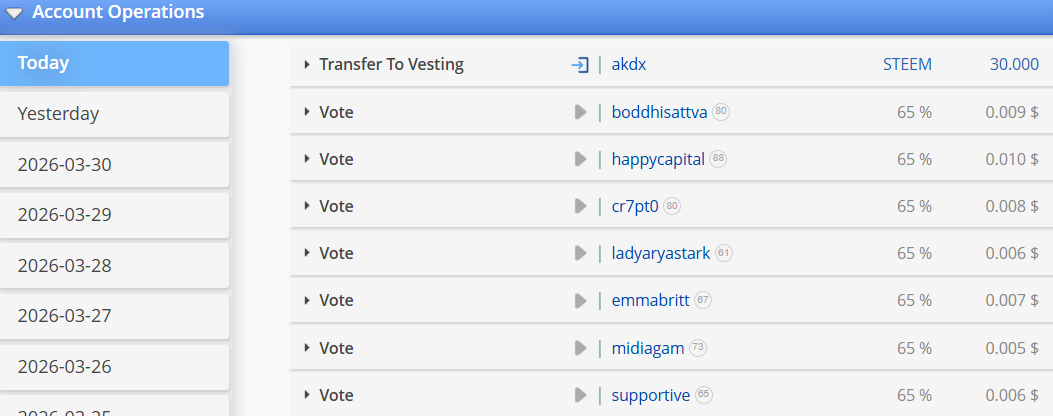Image resolution: width=1053 pixels, height=416 pixels.
Task: Click the play arrow icon beside ladyaryastark
Action: coord(580,253)
